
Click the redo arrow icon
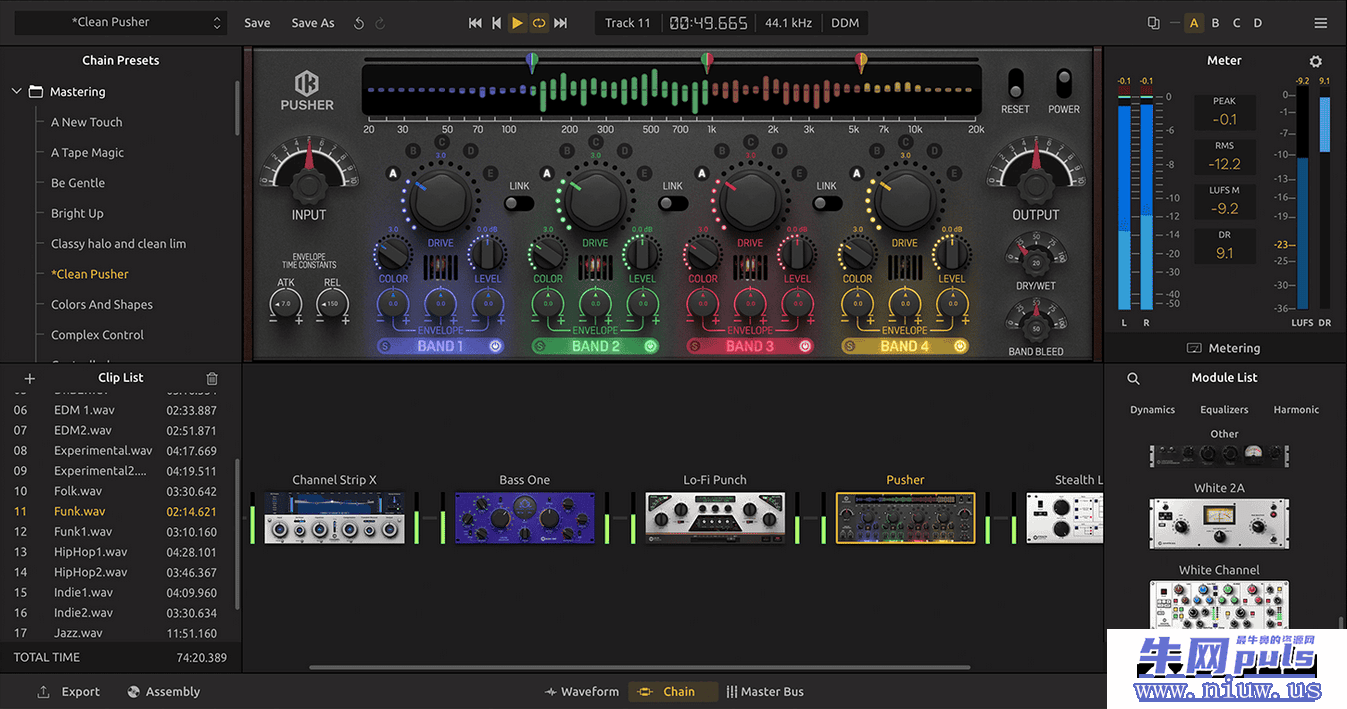pyautogui.click(x=381, y=23)
